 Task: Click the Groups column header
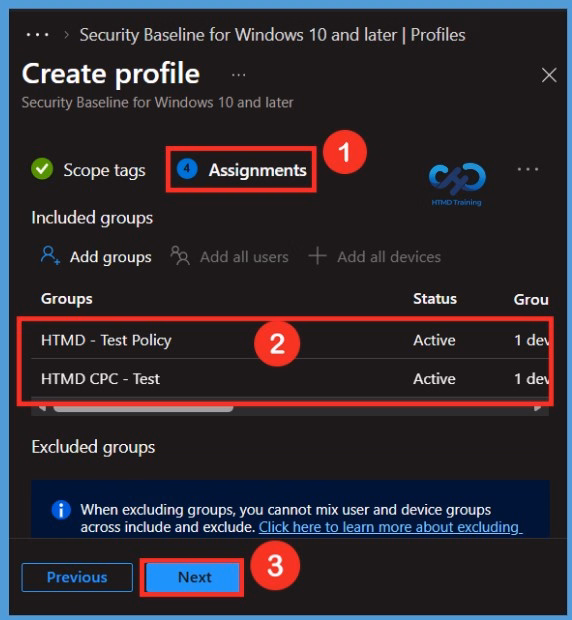pyautogui.click(x=66, y=299)
